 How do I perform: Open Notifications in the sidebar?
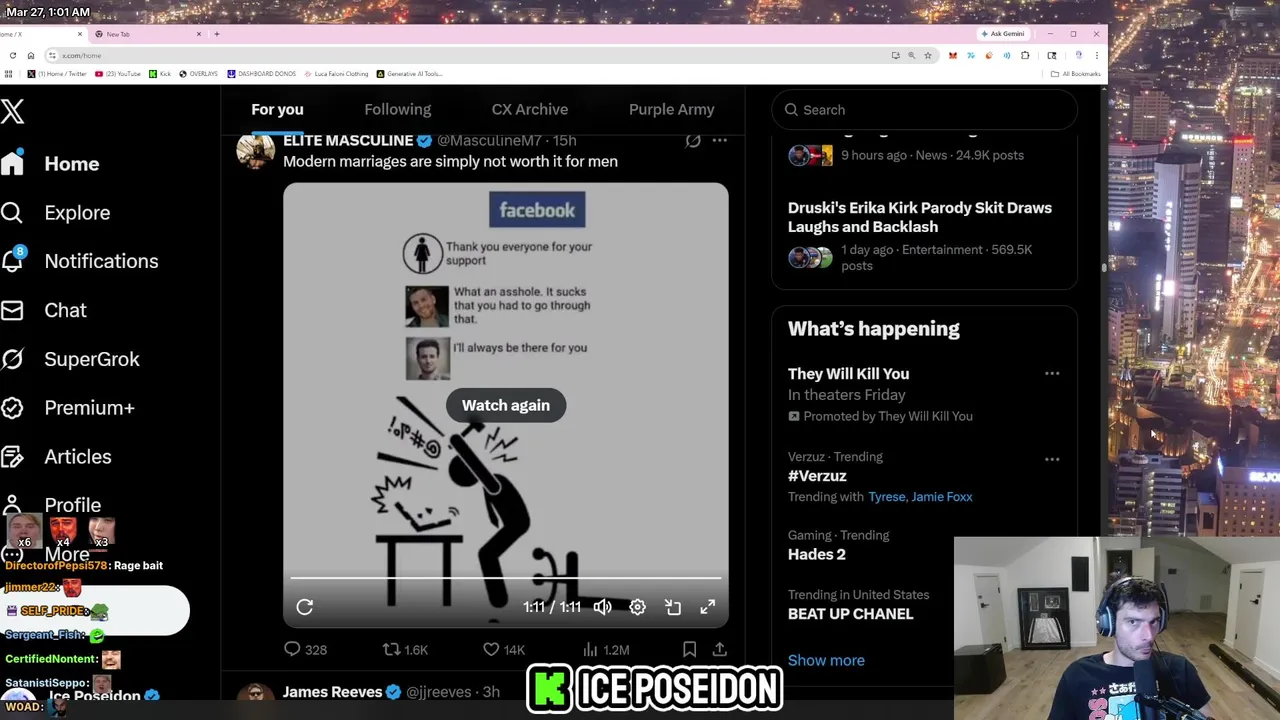click(101, 261)
